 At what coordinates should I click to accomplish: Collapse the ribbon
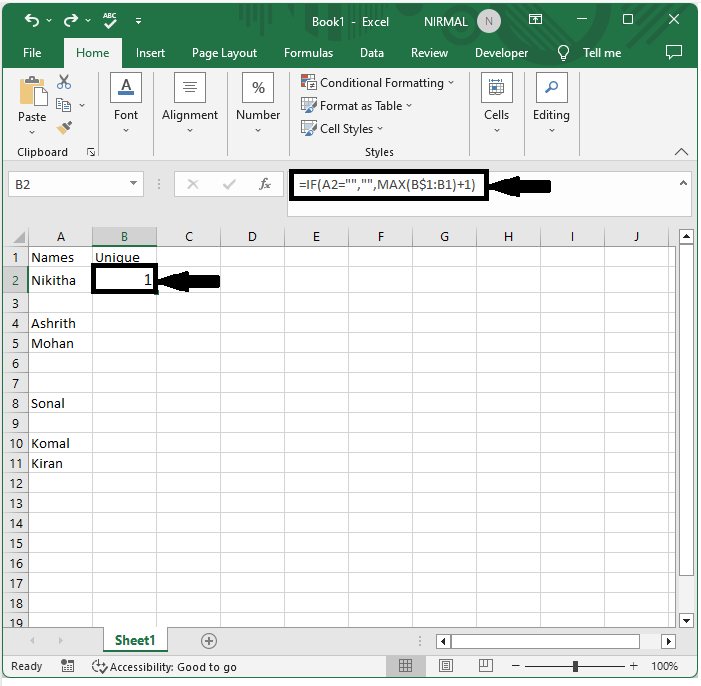click(681, 152)
